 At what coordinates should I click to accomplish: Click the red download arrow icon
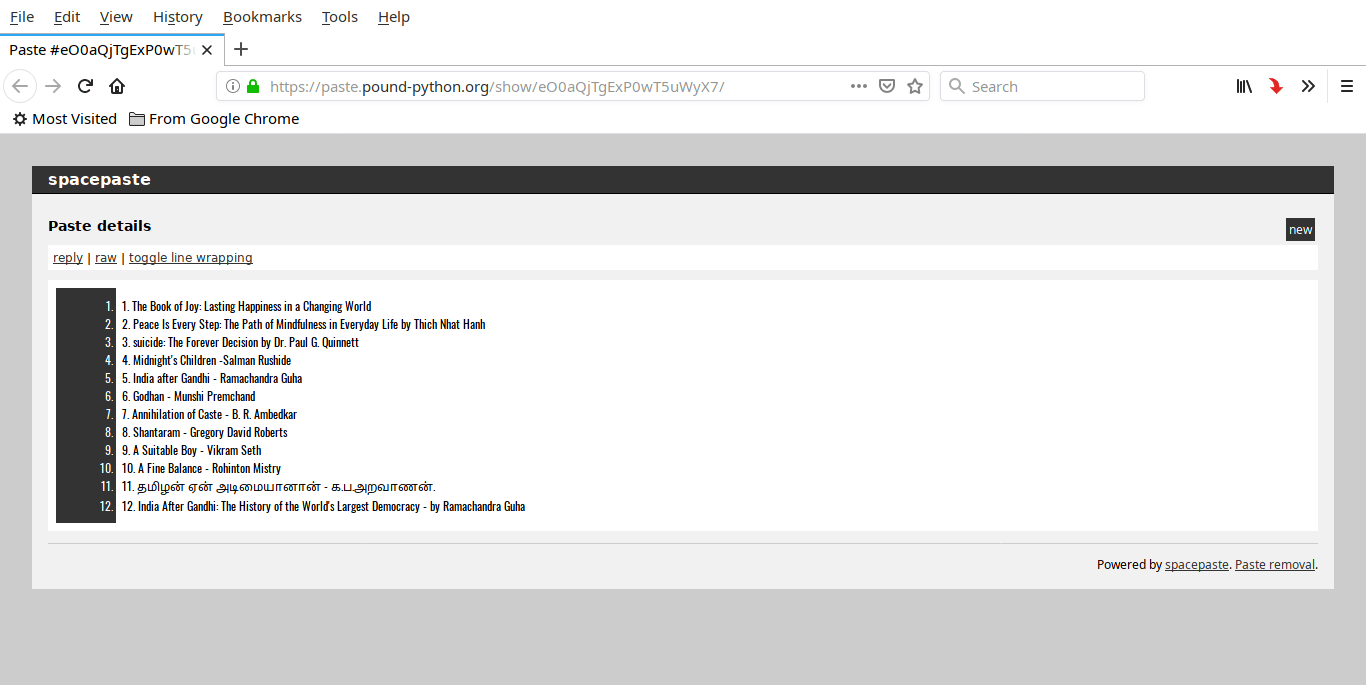1276,86
